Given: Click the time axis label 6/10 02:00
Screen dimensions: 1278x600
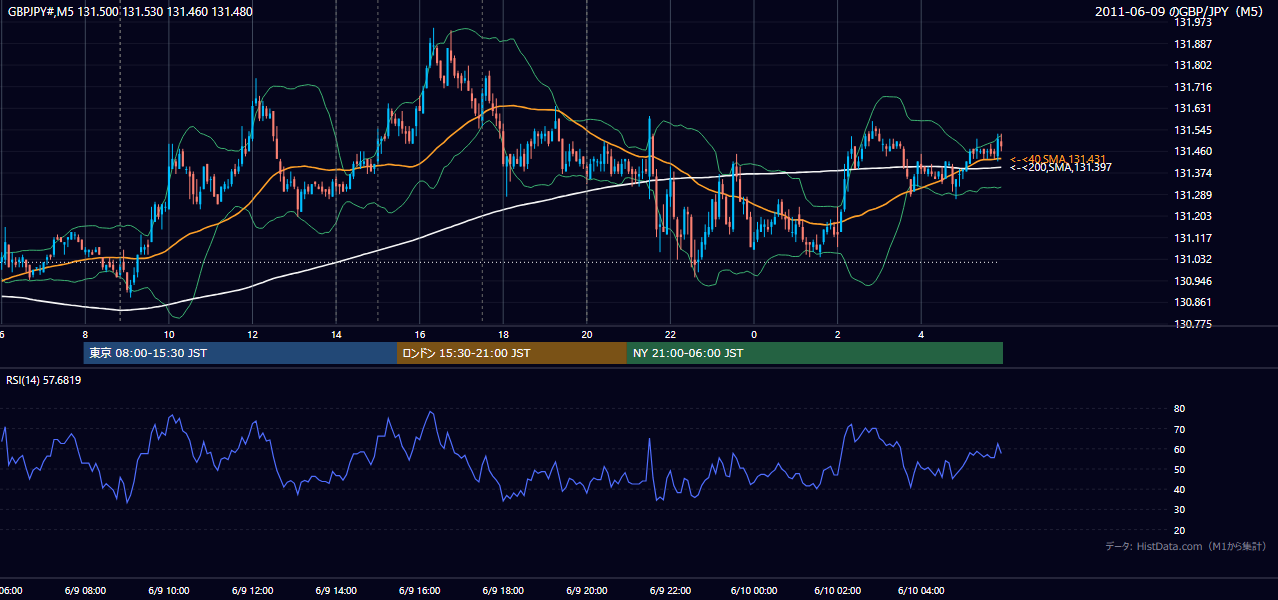Looking at the screenshot, I should click(838, 590).
